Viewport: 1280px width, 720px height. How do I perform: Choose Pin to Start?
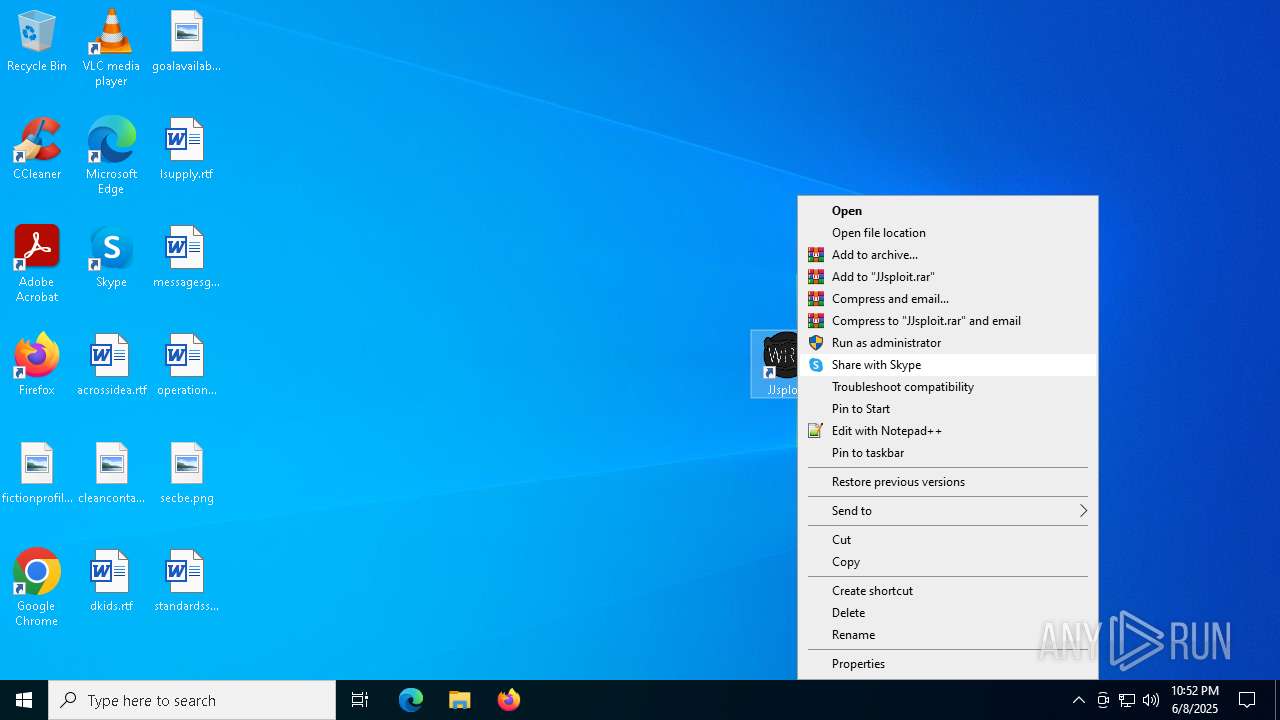pos(948,409)
